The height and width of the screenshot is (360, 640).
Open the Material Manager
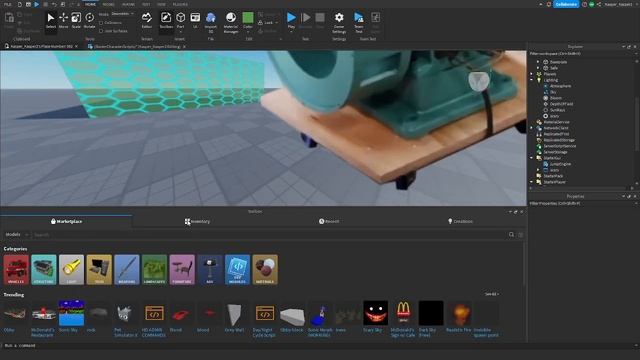(231, 22)
